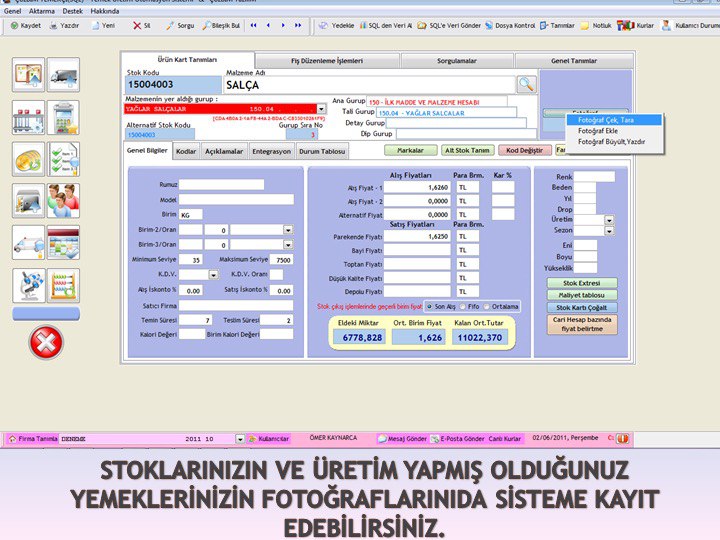Click the Rumuz input field
The image size is (720, 540).
point(222,185)
